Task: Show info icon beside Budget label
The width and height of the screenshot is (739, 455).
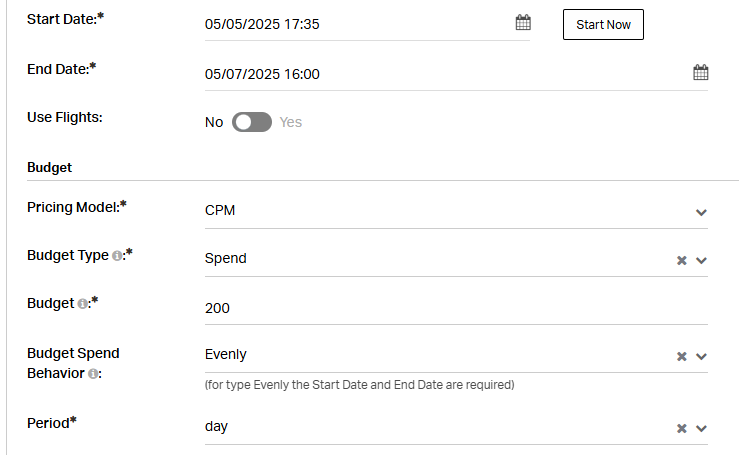Action: click(82, 304)
